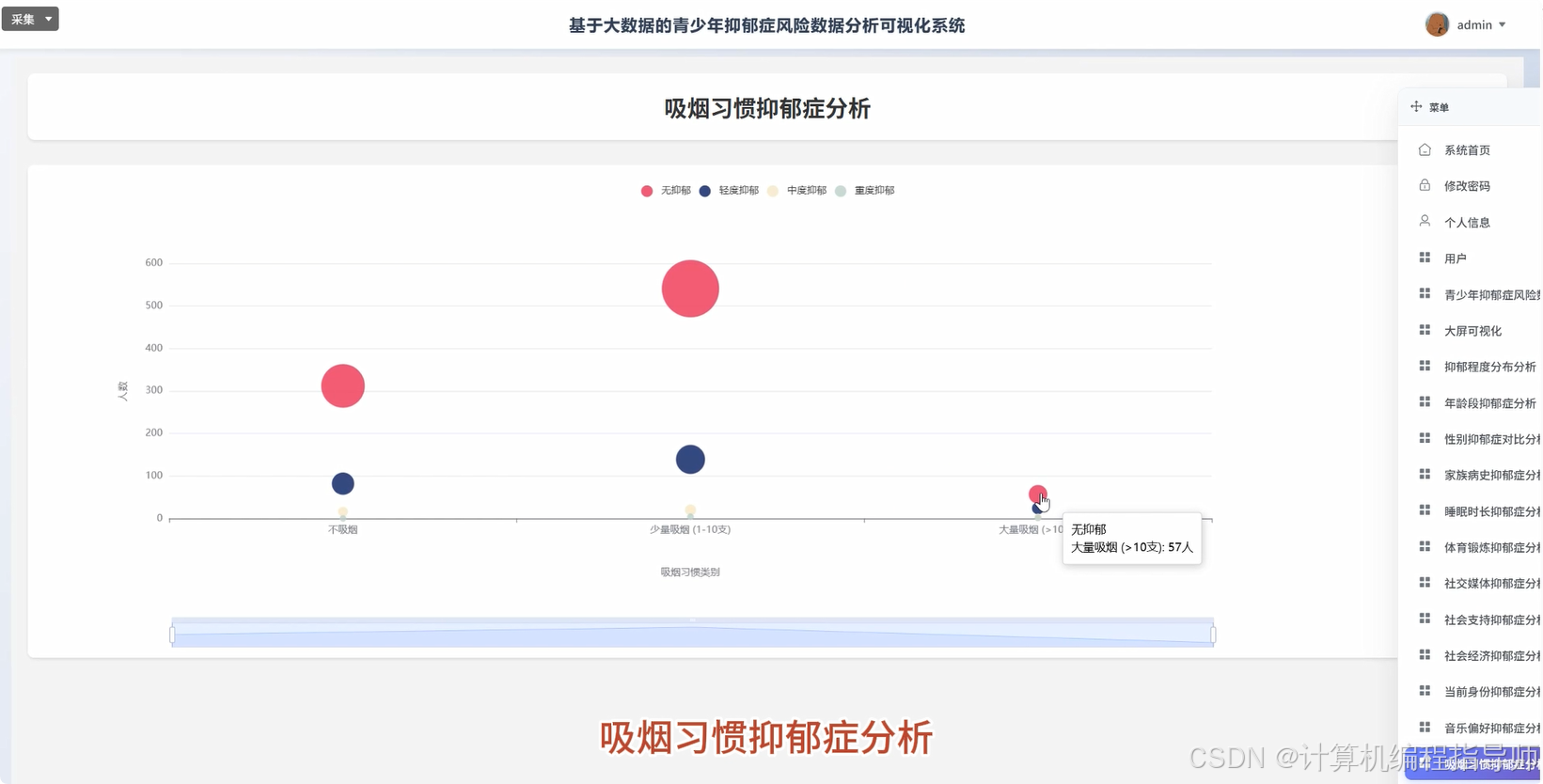Click the grid icon beside 大屏可视化
The height and width of the screenshot is (784, 1543).
click(1425, 330)
